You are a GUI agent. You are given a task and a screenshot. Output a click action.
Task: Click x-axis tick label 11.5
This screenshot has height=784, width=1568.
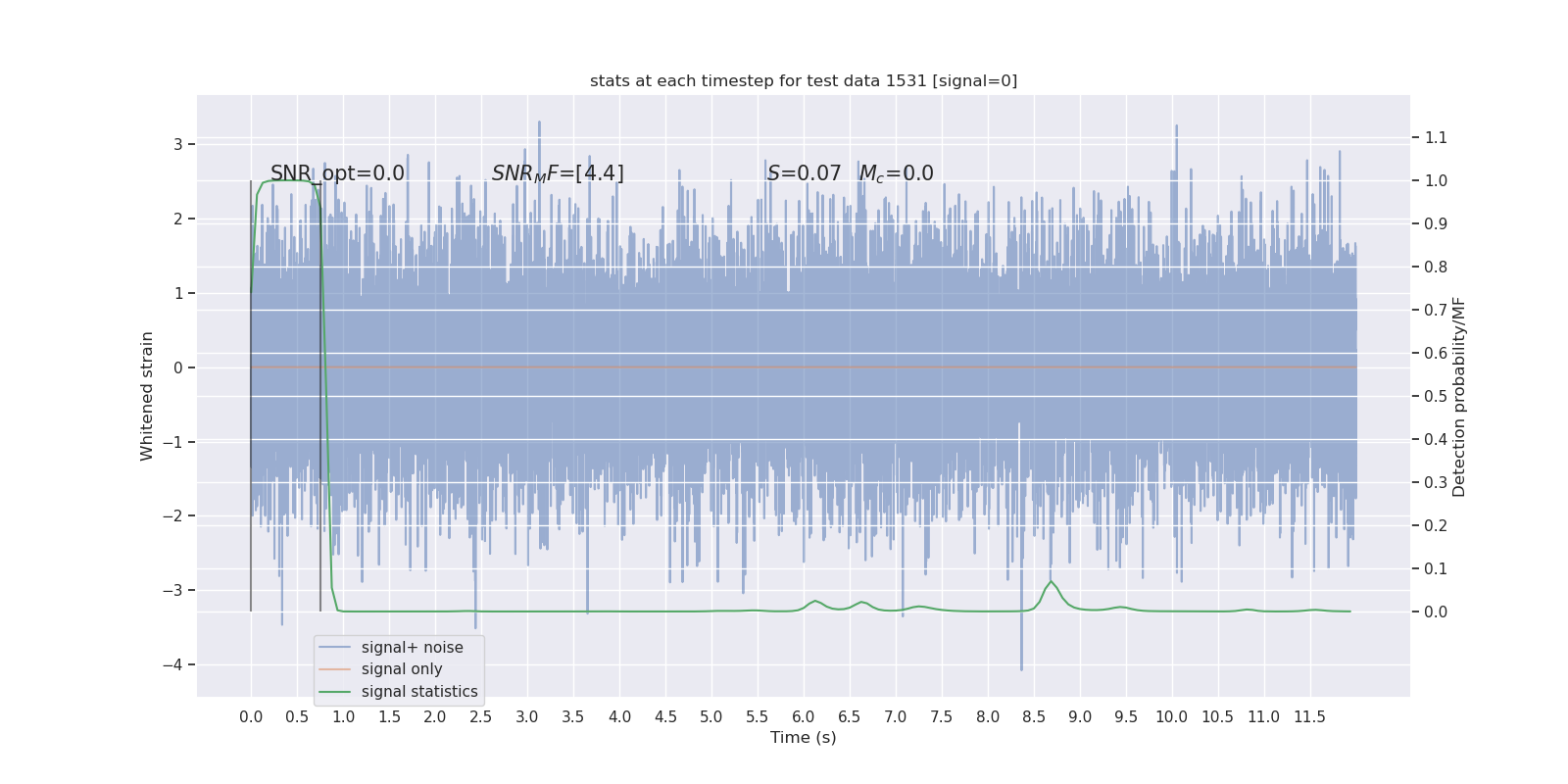[1310, 716]
